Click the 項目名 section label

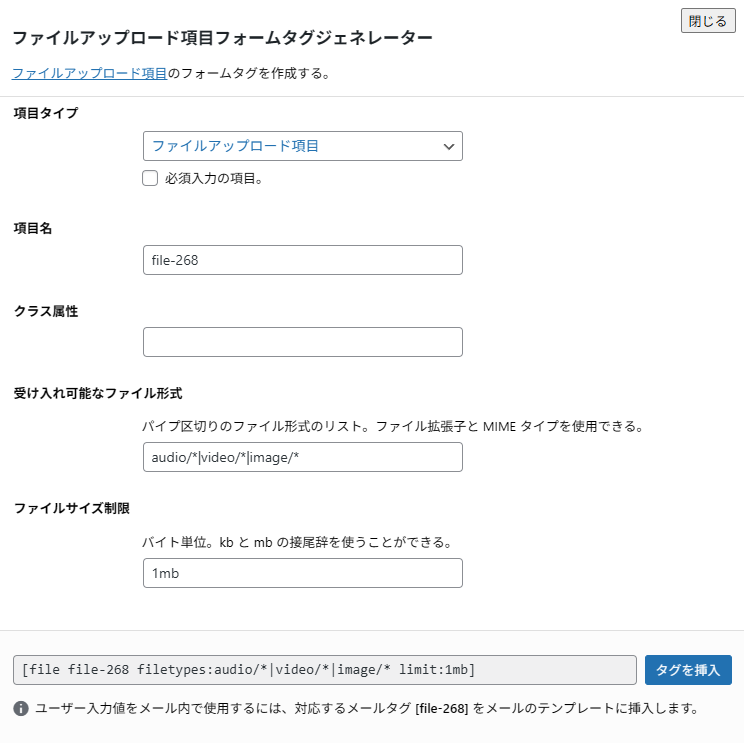tap(33, 228)
